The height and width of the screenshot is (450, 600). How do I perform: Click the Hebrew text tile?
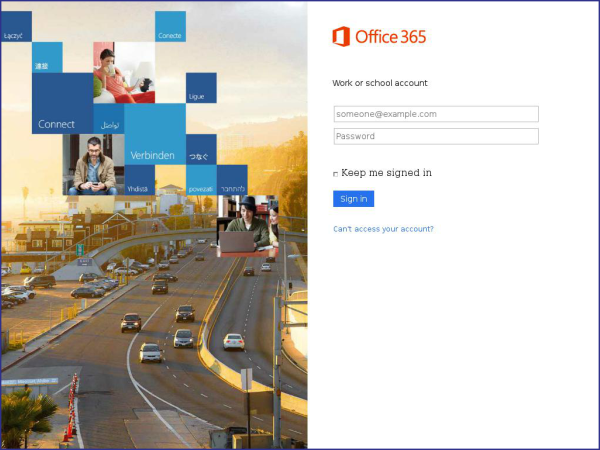click(232, 180)
